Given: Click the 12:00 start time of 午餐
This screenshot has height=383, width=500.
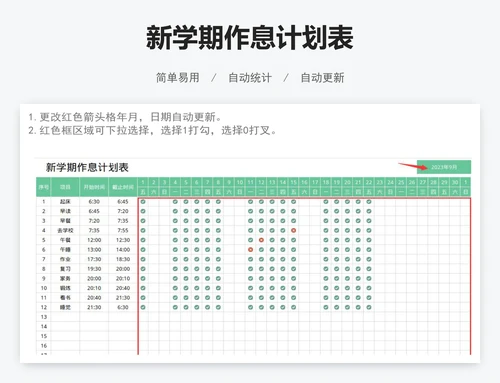Looking at the screenshot, I should 94,240.
